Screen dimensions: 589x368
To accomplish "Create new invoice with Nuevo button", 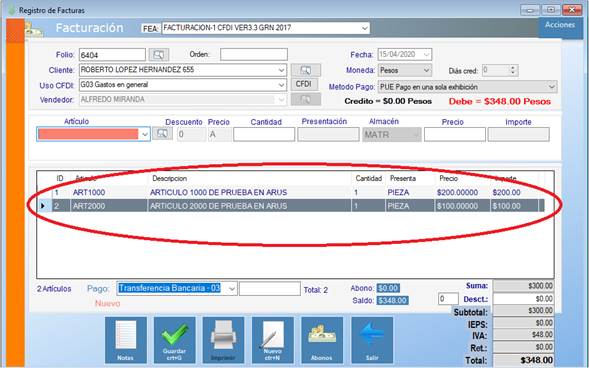I will click(272, 340).
